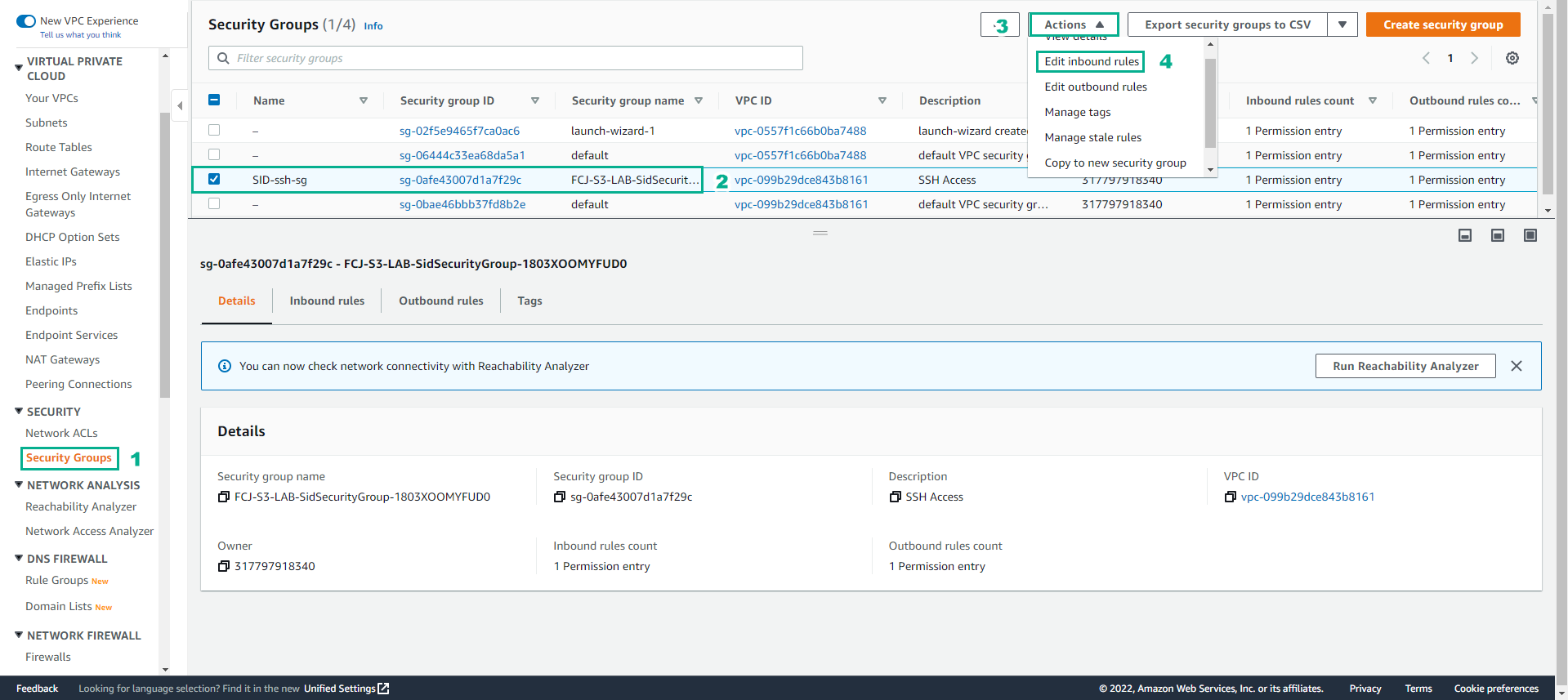Sort by VPC ID column arrow
This screenshot has height=700, width=1568.
882,100
